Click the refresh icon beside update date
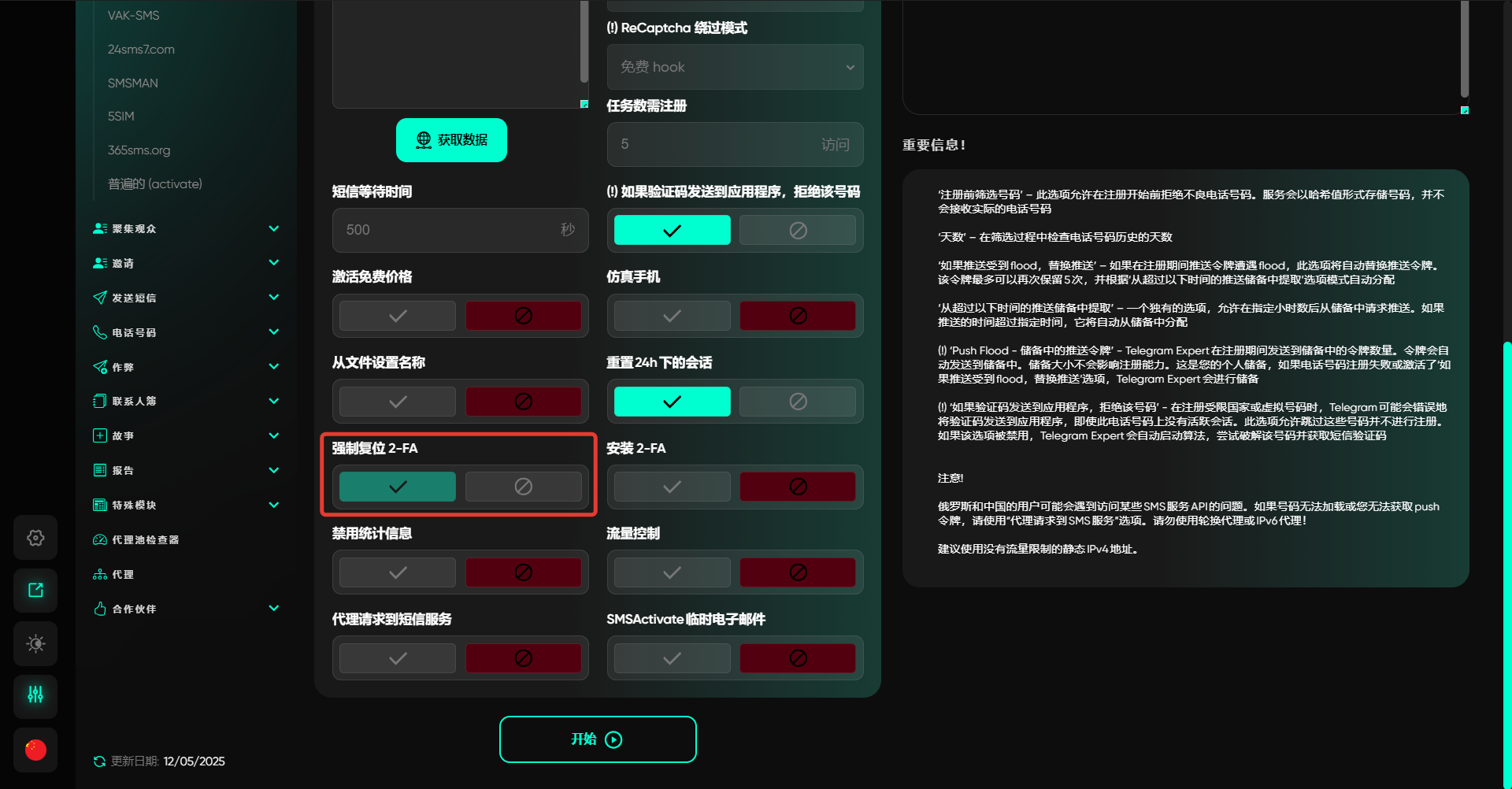The height and width of the screenshot is (789, 1512). [99, 761]
